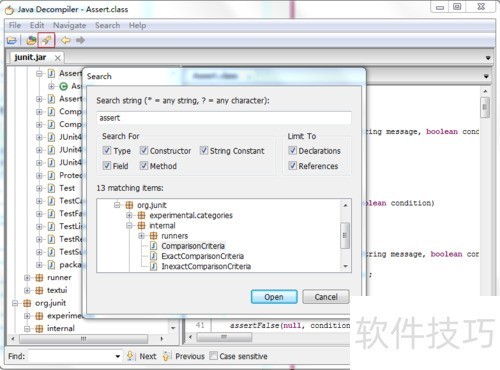Screen dimensions: 500x370
Task: Click the left tree horizontal scrollbar thumb
Action: tap(83, 339)
